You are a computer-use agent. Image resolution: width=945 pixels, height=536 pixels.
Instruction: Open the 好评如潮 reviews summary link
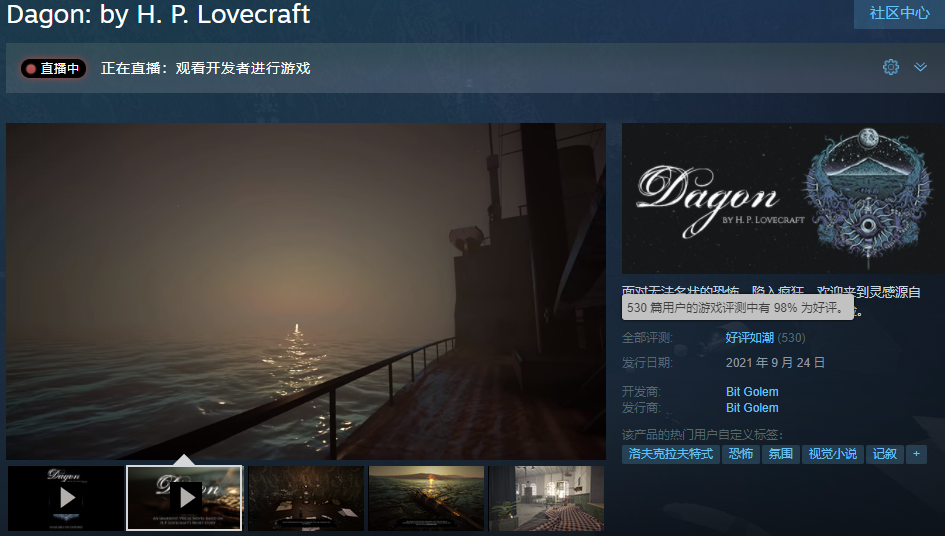point(749,338)
